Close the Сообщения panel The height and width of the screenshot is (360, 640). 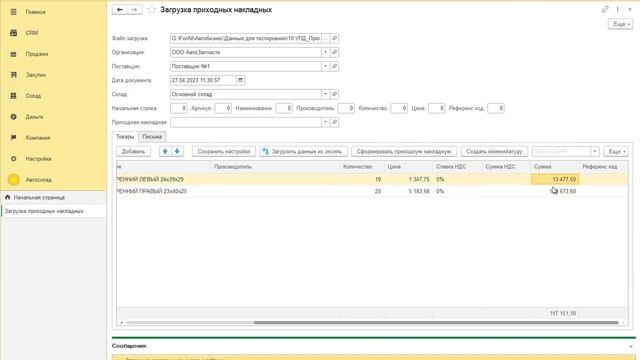[x=631, y=346]
